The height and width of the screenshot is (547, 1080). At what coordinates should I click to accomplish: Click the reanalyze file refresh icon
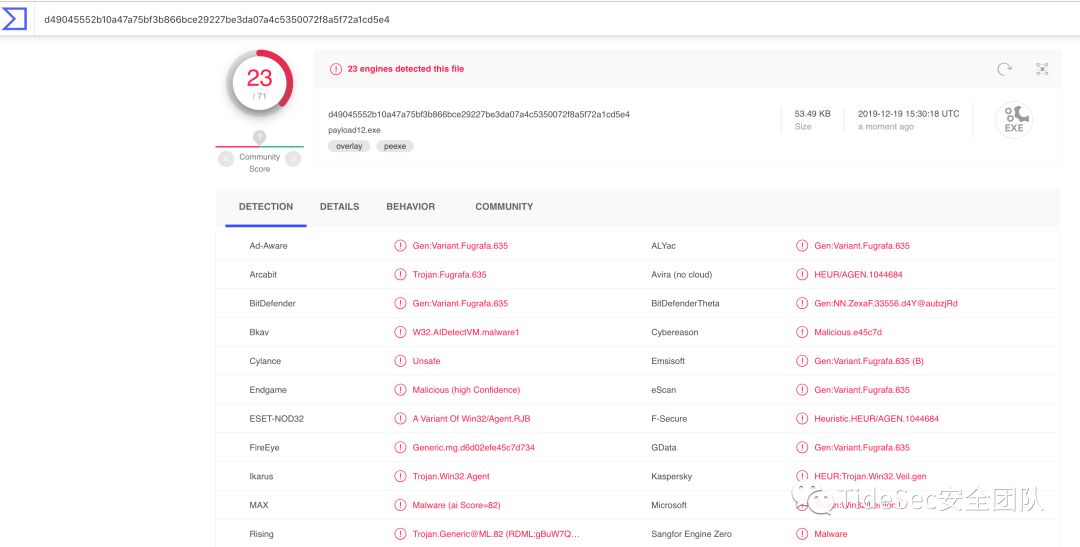tap(1004, 69)
